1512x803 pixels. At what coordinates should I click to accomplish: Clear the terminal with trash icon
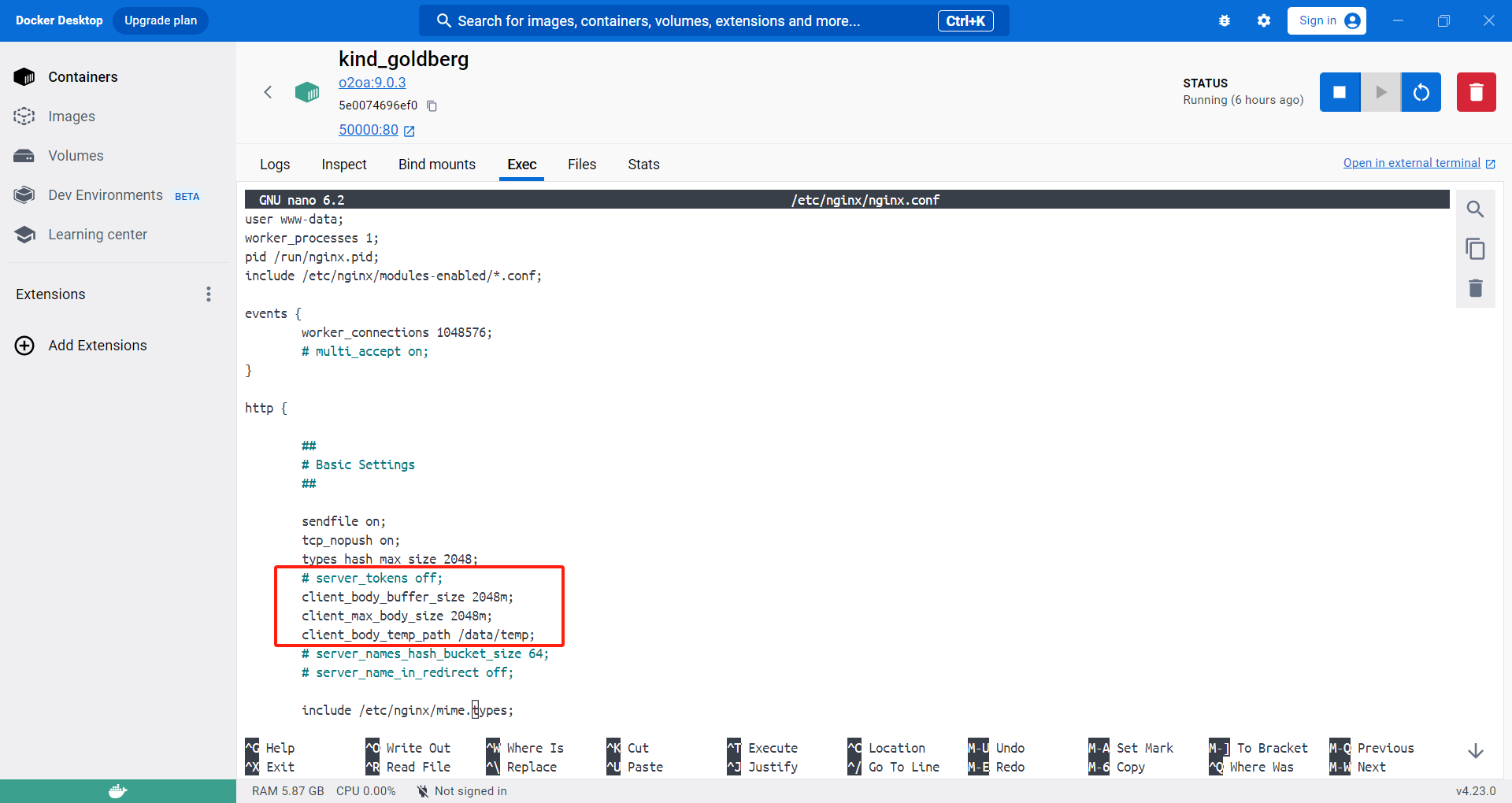(x=1475, y=288)
